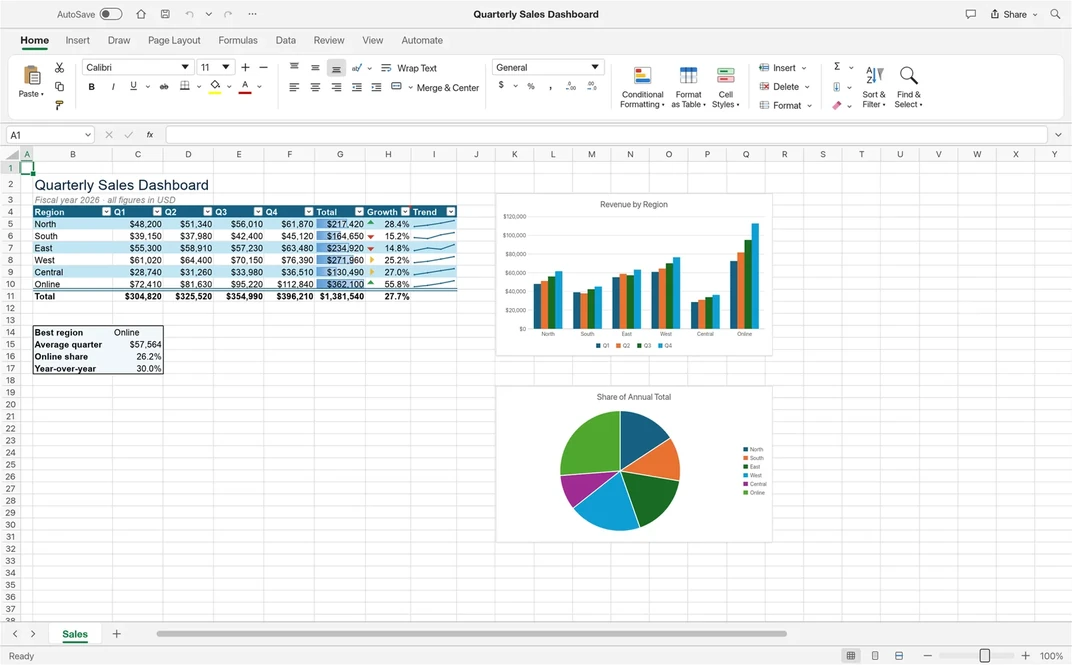Open Conditional Formatting
Screen dimensions: 1072x665
point(643,87)
